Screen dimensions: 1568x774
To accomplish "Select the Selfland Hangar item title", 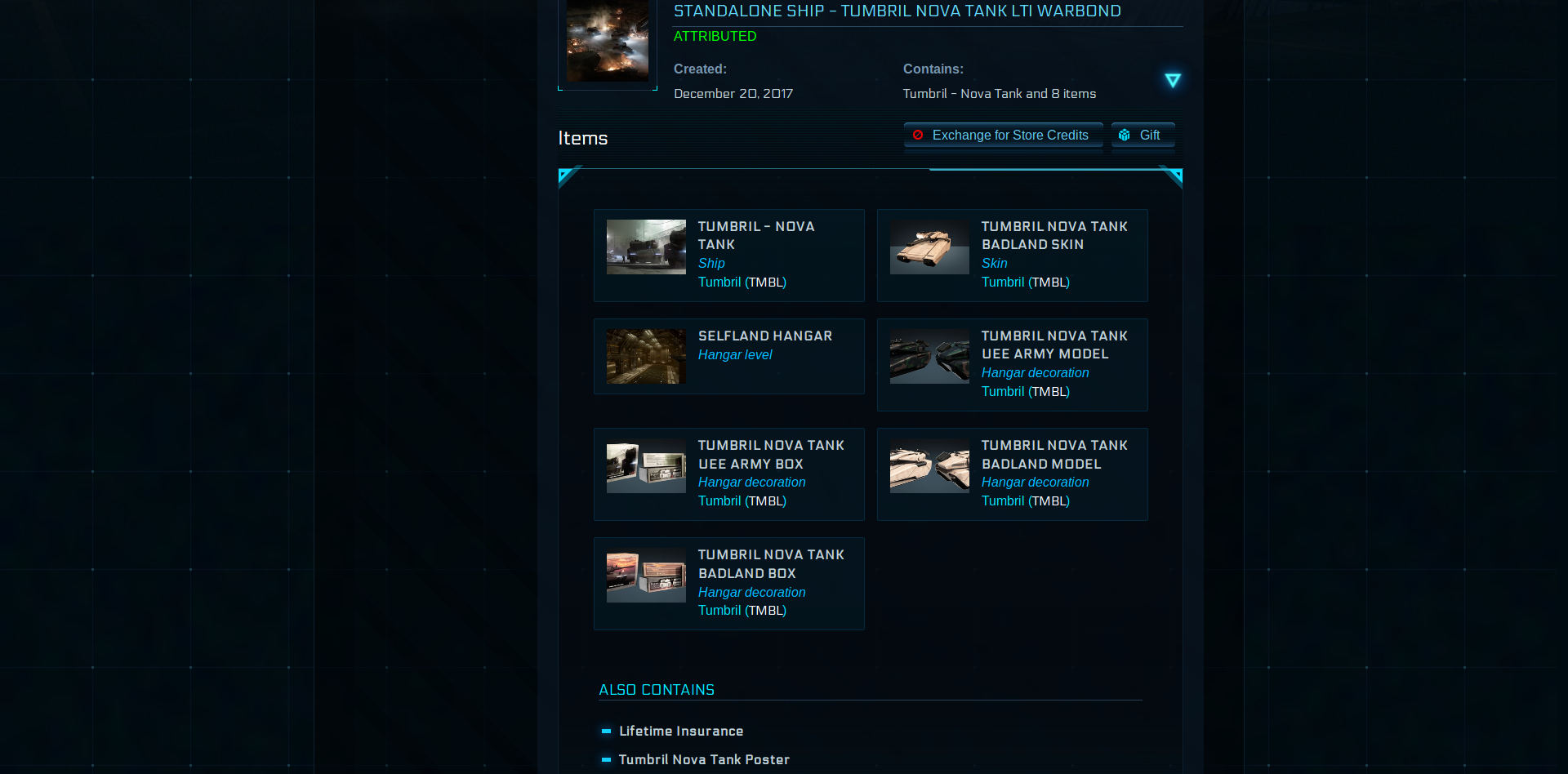I will [x=764, y=336].
